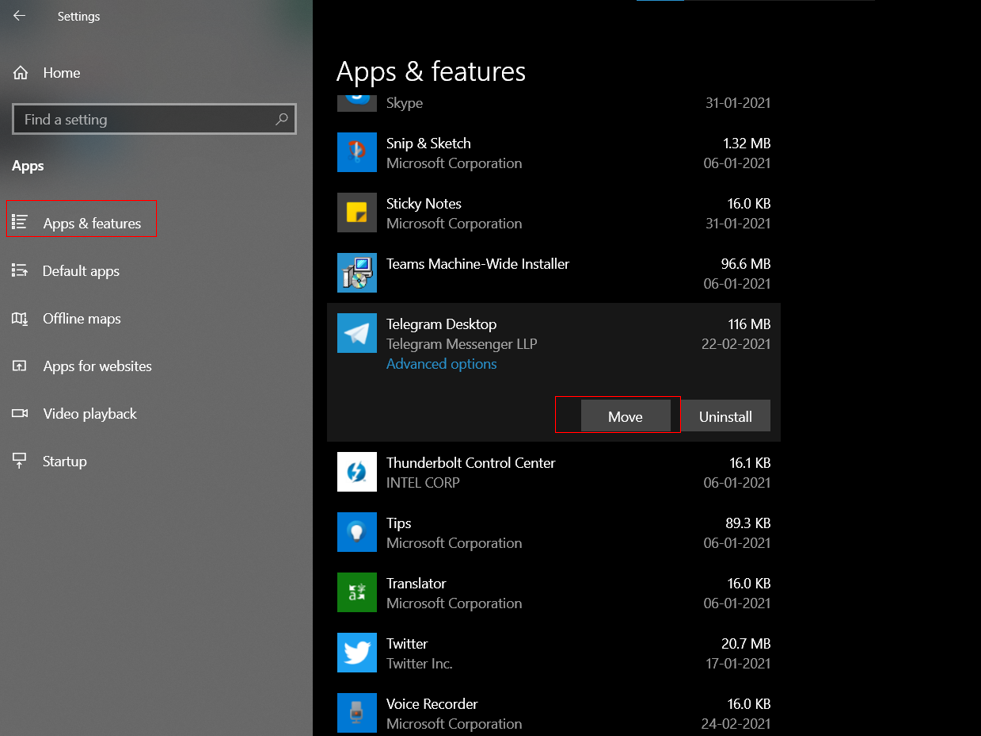Click the Move button for Telegram
Image resolution: width=981 pixels, height=736 pixels.
tap(626, 416)
